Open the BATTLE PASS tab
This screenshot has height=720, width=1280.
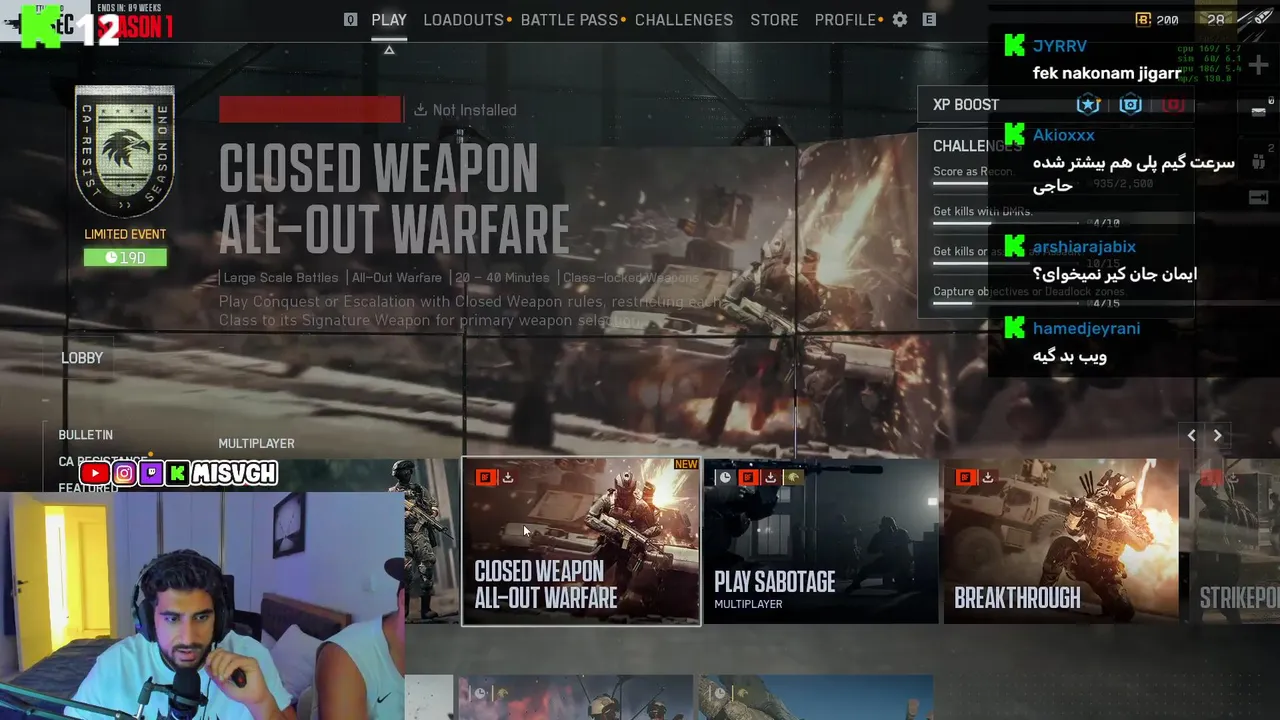pos(569,19)
